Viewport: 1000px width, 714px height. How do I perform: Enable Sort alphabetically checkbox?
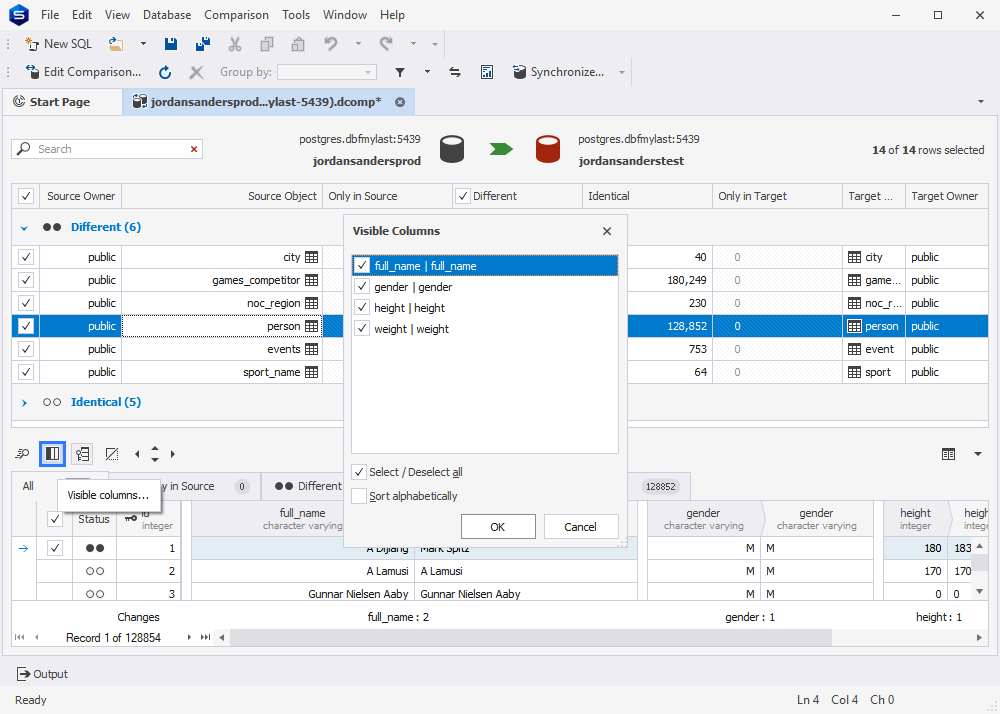[x=359, y=495]
